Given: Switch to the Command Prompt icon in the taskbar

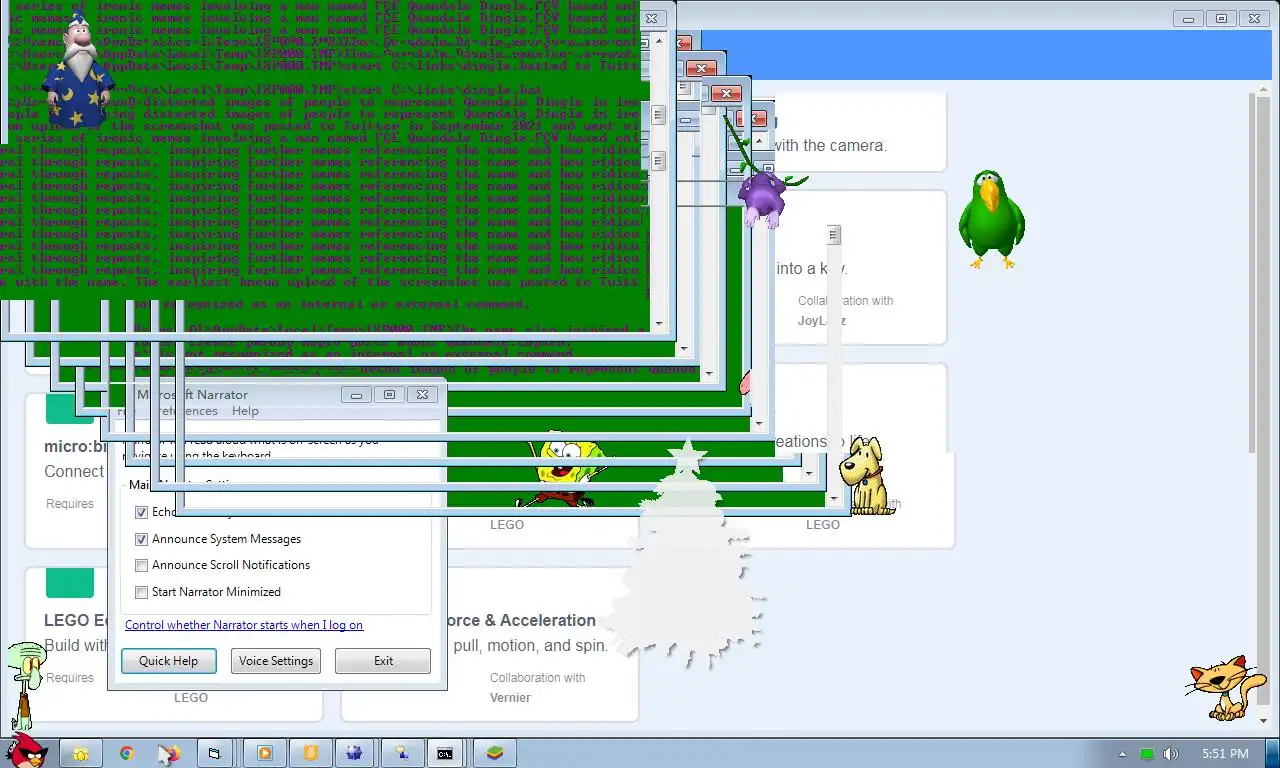Looking at the screenshot, I should pyautogui.click(x=445, y=753).
